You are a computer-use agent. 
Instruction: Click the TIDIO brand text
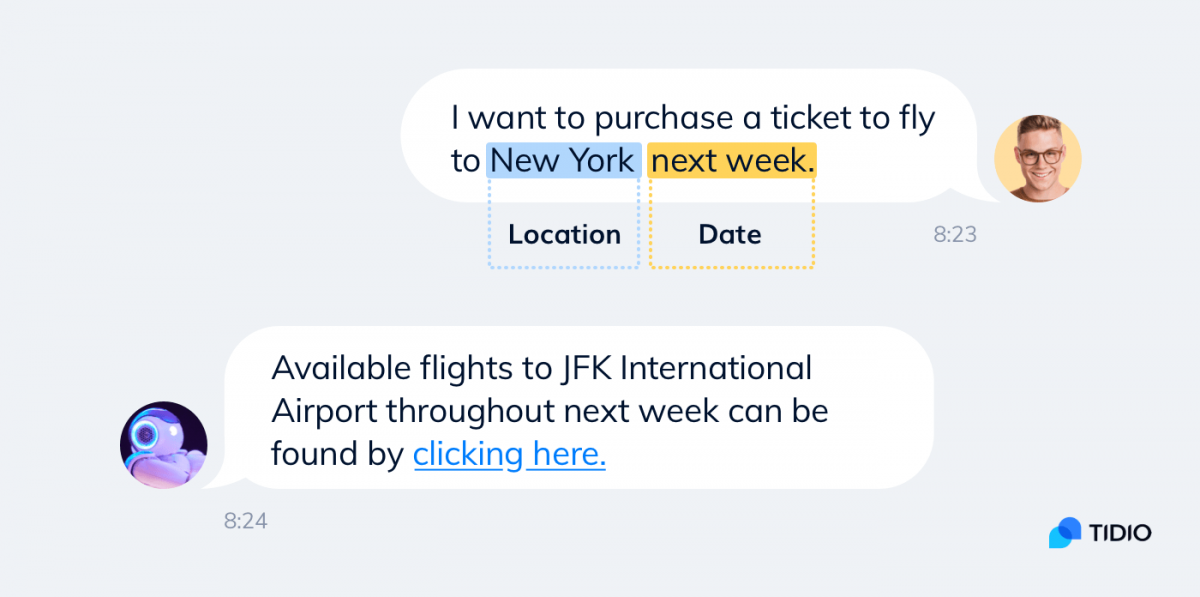1121,533
